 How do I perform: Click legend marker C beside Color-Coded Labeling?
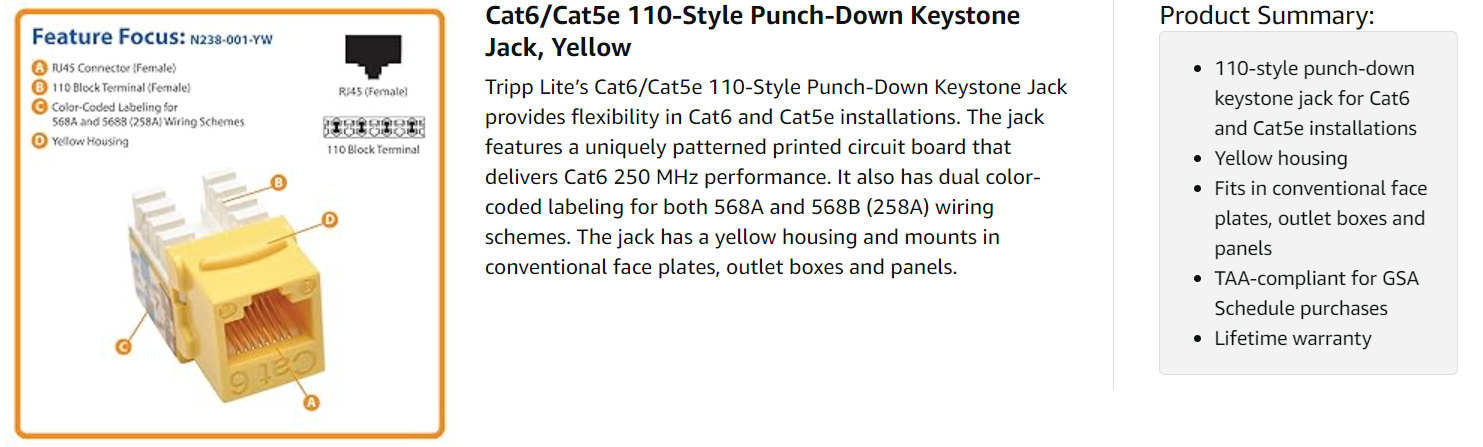tap(39, 105)
